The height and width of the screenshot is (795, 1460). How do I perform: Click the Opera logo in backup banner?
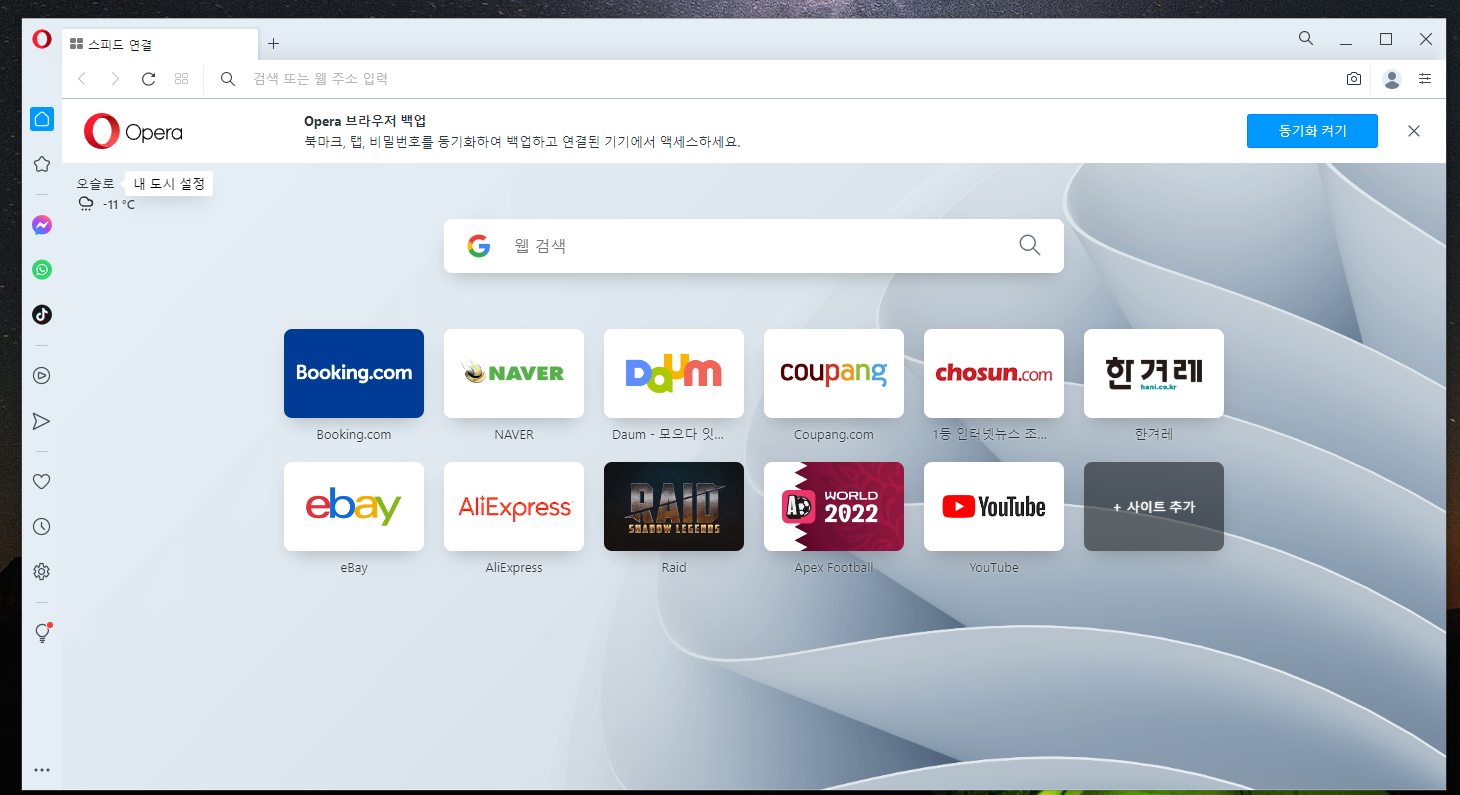tap(133, 131)
